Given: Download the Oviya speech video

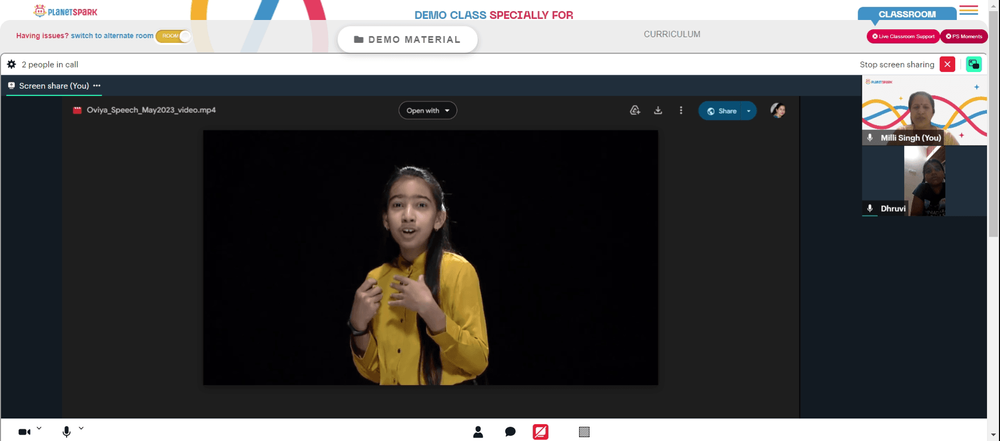Looking at the screenshot, I should [658, 110].
